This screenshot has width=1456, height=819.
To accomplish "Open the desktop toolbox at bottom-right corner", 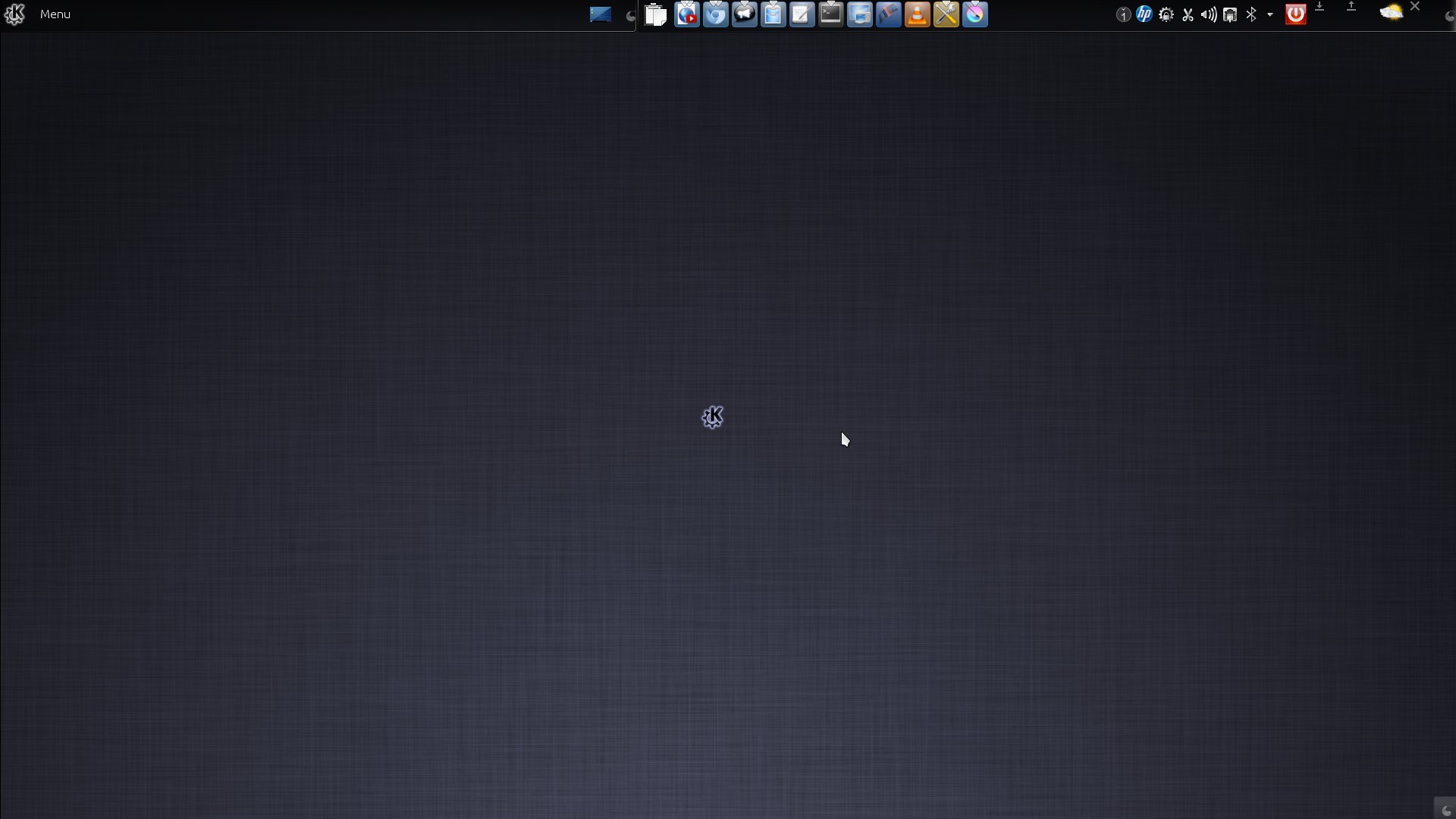I will point(1445,809).
